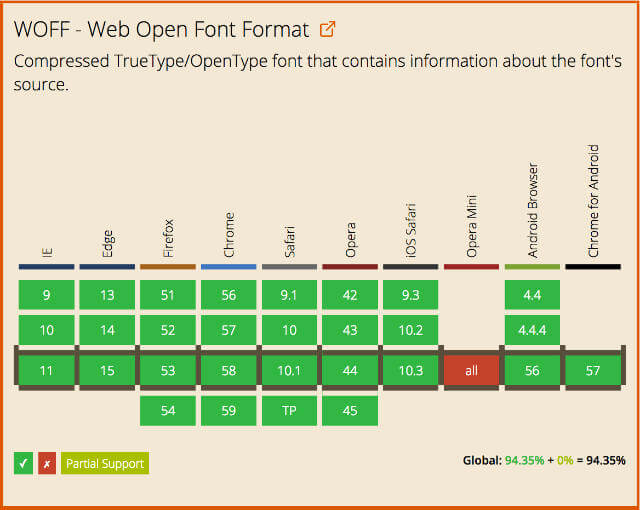The image size is (640, 510).
Task: Click the red X legend icon
Action: point(46,463)
